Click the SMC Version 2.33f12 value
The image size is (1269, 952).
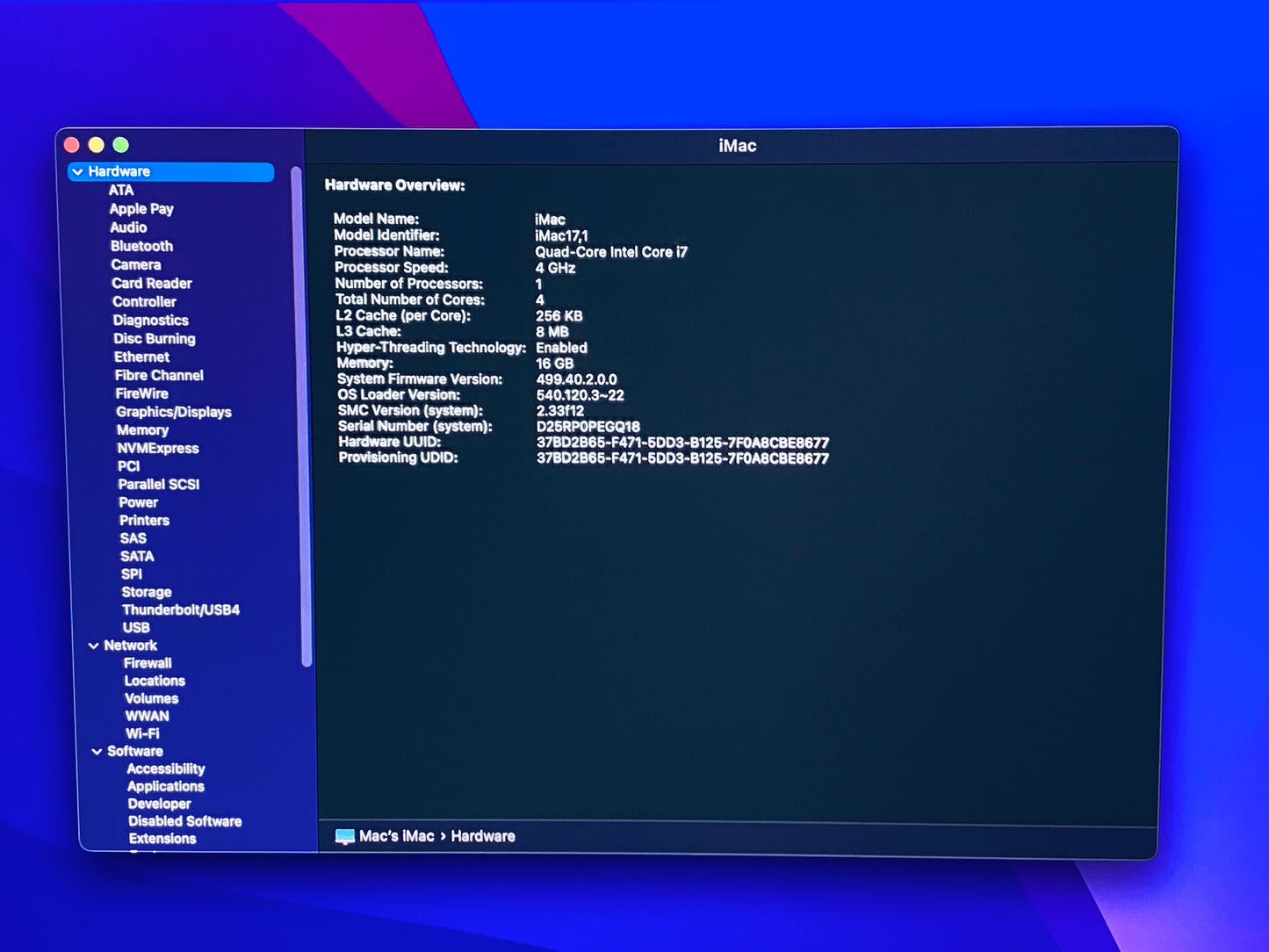tap(560, 411)
